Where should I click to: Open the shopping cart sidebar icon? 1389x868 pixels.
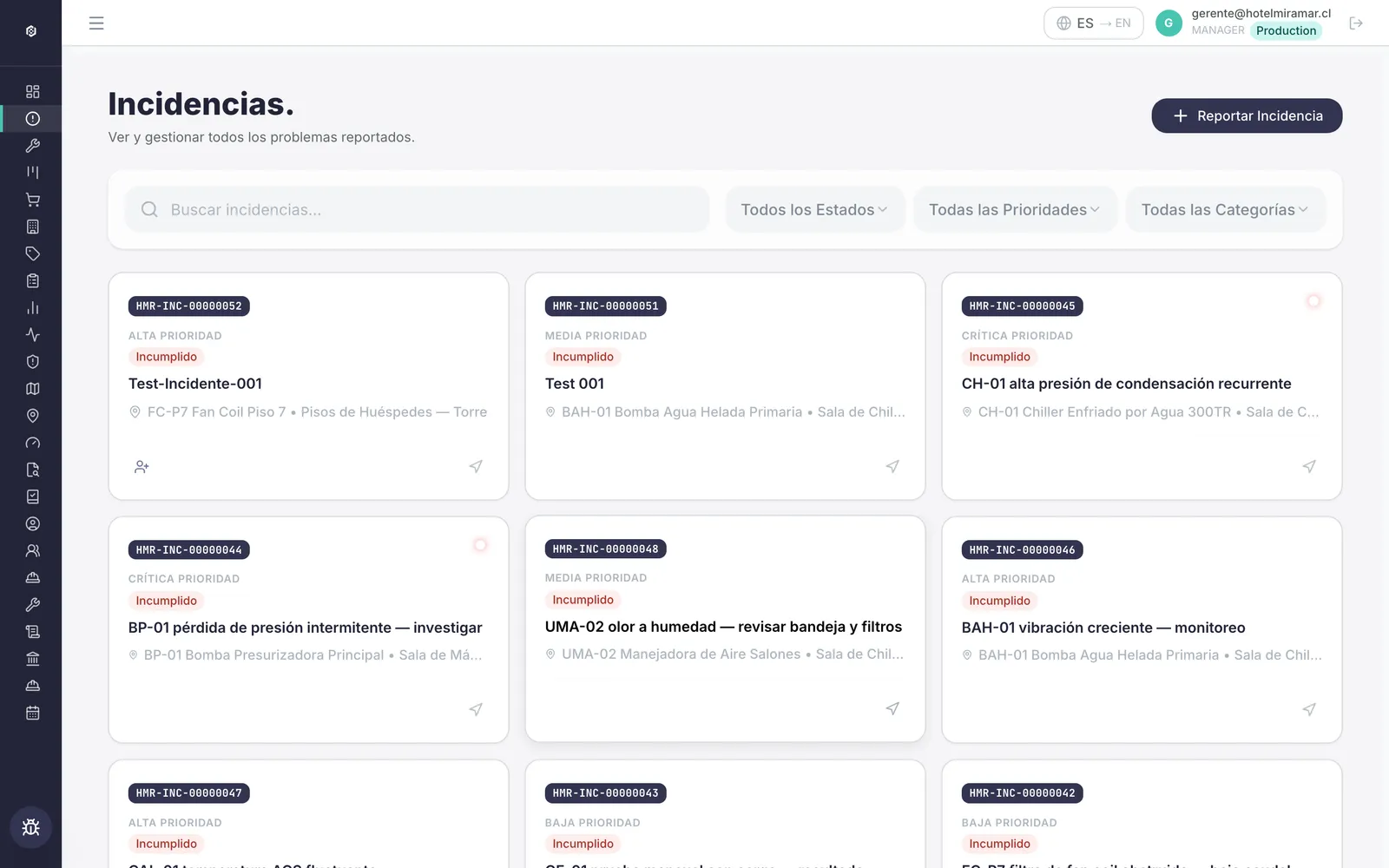(x=32, y=200)
